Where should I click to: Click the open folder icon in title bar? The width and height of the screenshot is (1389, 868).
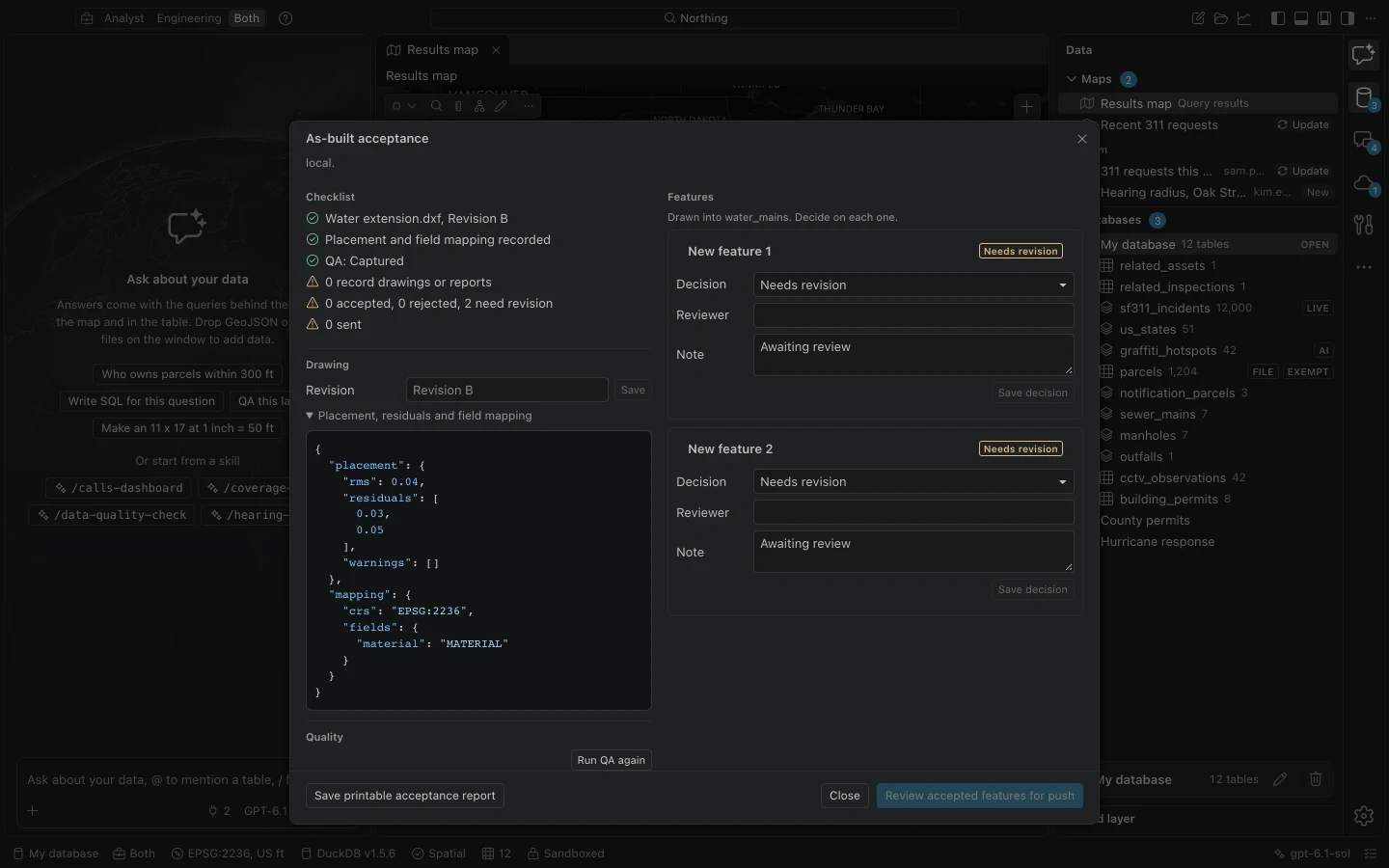click(x=1221, y=18)
